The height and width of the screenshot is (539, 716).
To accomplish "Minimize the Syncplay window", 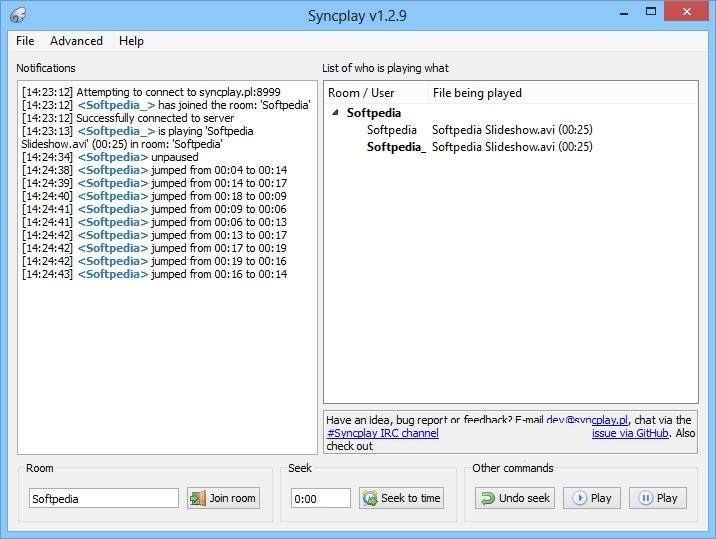I will coord(624,12).
